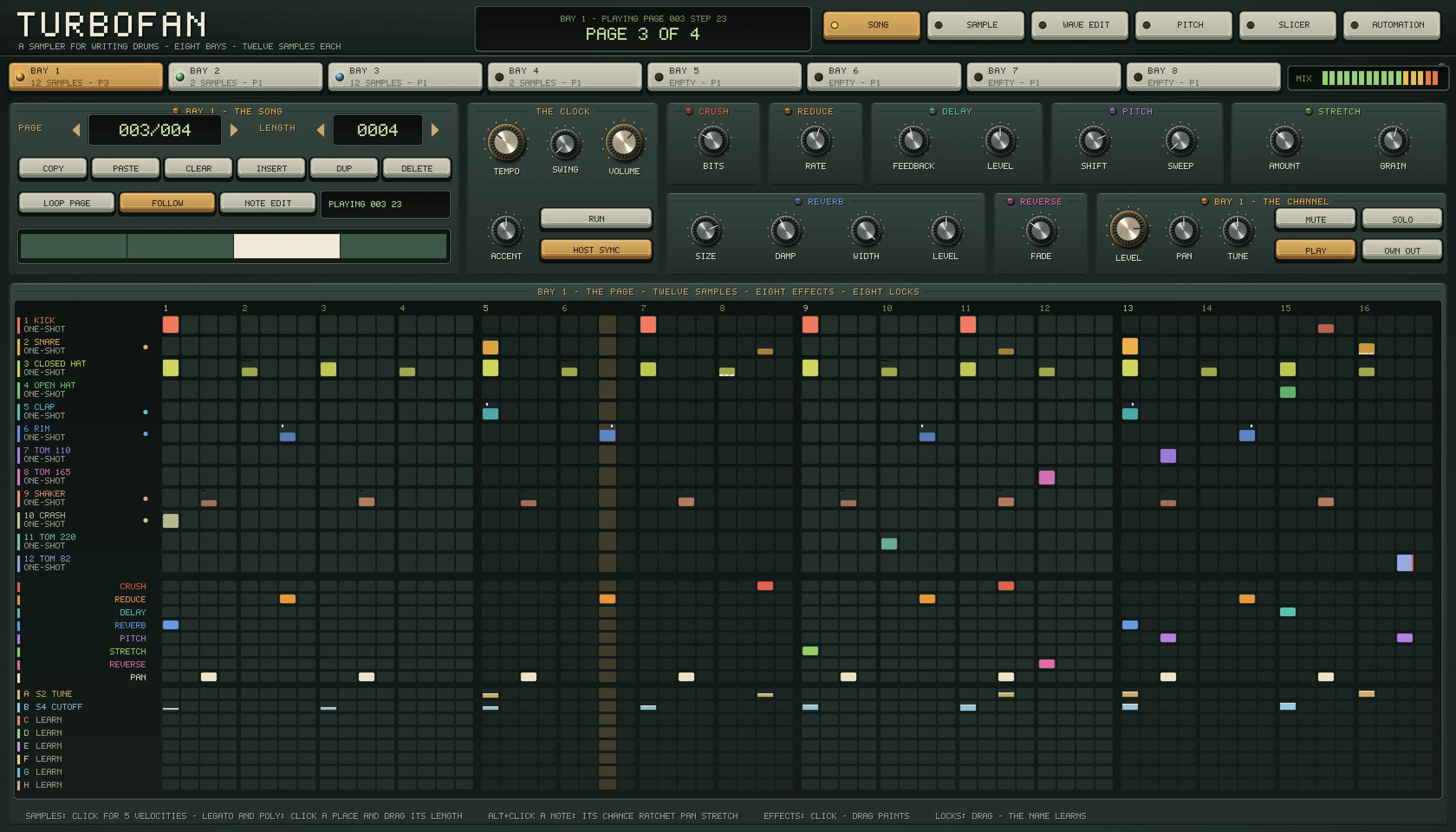Click the channel TUNE knob
The height and width of the screenshot is (832, 1456).
(1237, 230)
